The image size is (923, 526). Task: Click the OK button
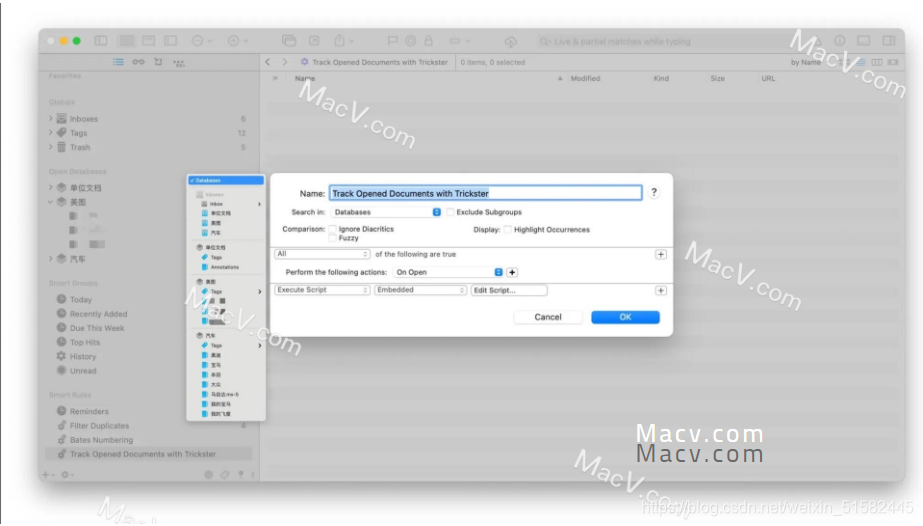[625, 317]
